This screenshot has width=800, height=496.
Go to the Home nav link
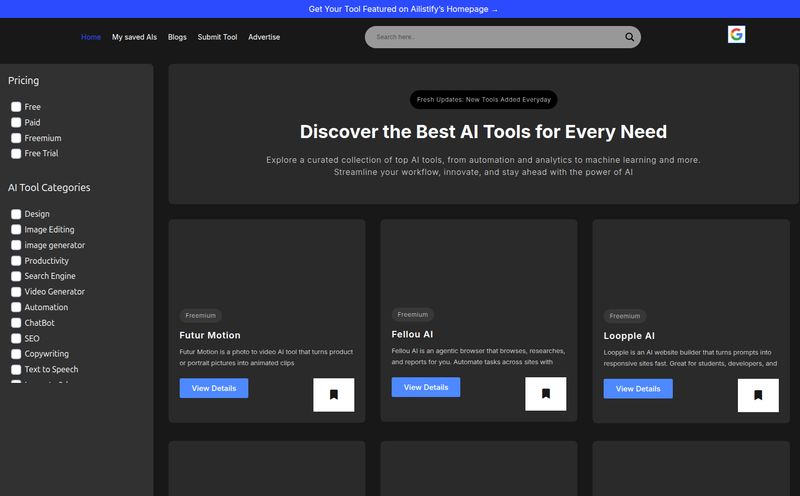[91, 37]
